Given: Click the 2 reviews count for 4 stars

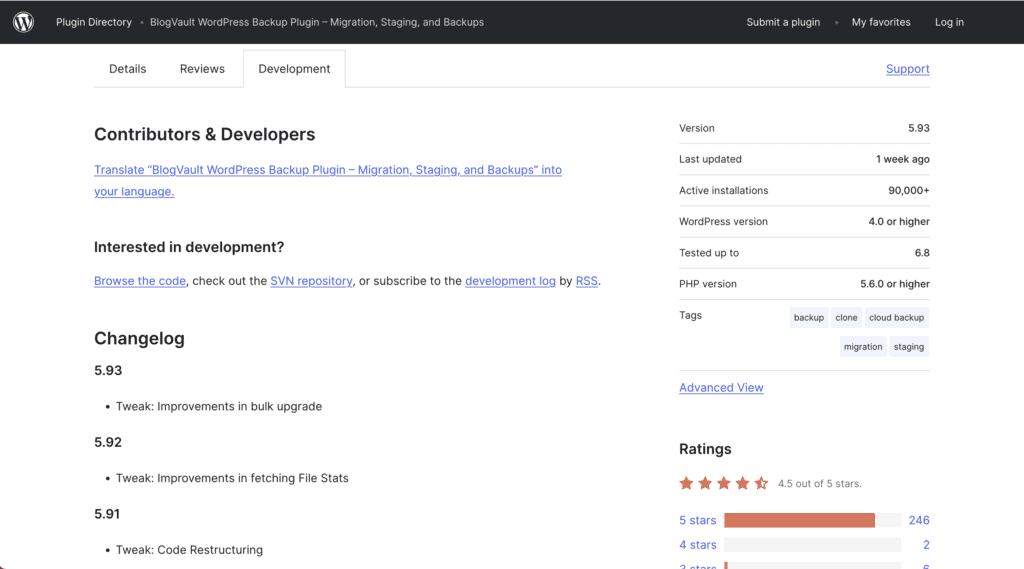Looking at the screenshot, I should [x=926, y=545].
